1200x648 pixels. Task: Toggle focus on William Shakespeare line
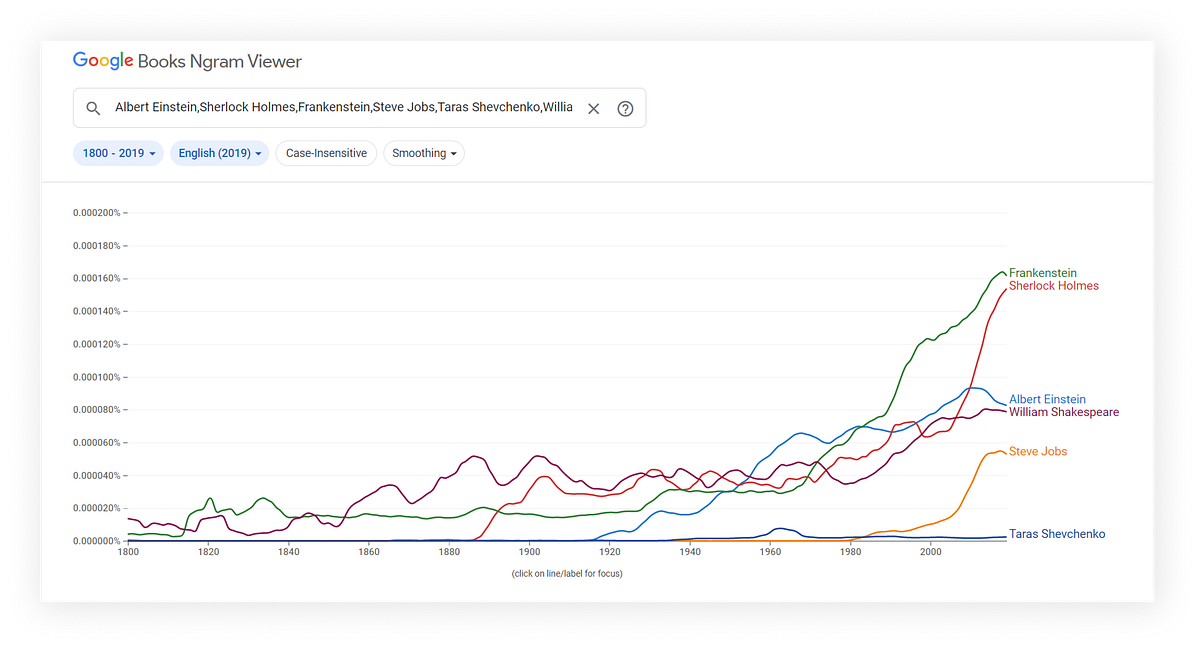pos(1063,412)
